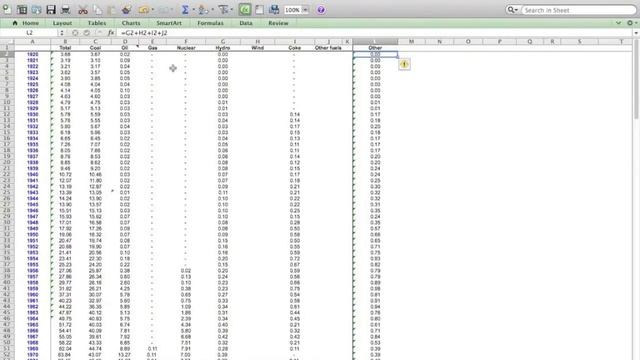Open the Undo history dropdown arrow
This screenshot has height=360, width=640.
coord(153,10)
